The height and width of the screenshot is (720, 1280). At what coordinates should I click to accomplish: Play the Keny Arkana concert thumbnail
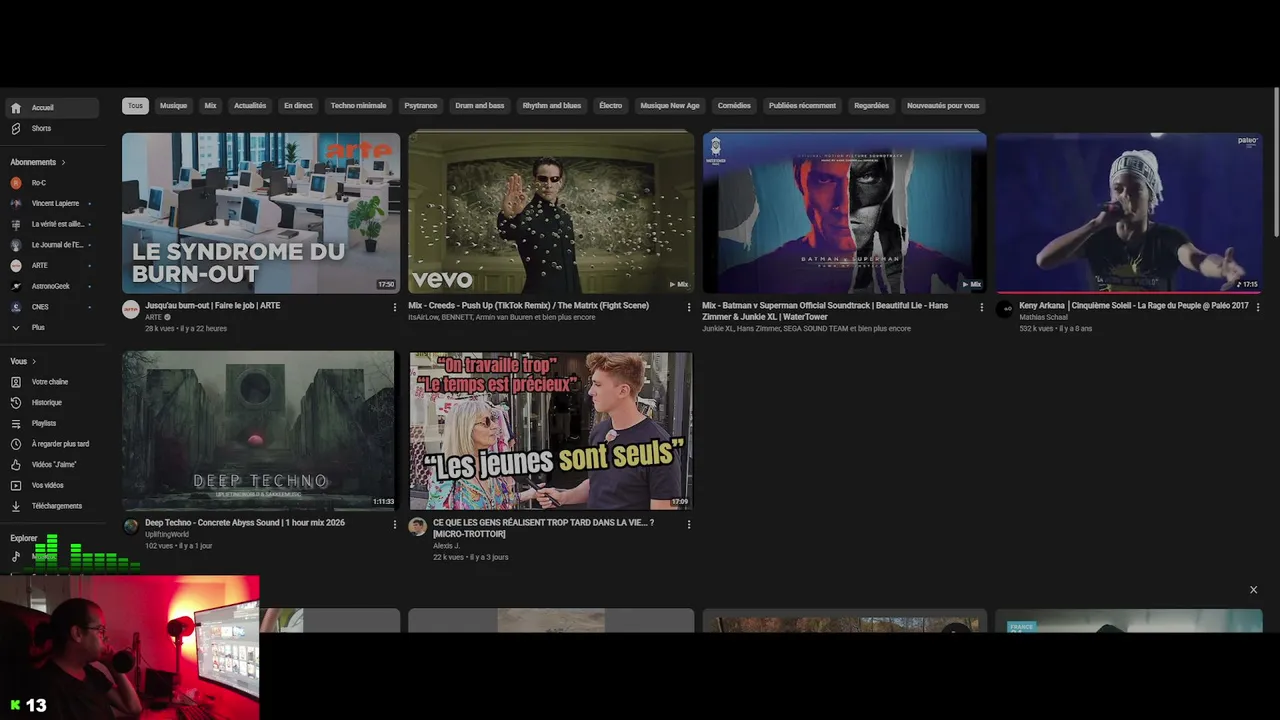(1129, 213)
